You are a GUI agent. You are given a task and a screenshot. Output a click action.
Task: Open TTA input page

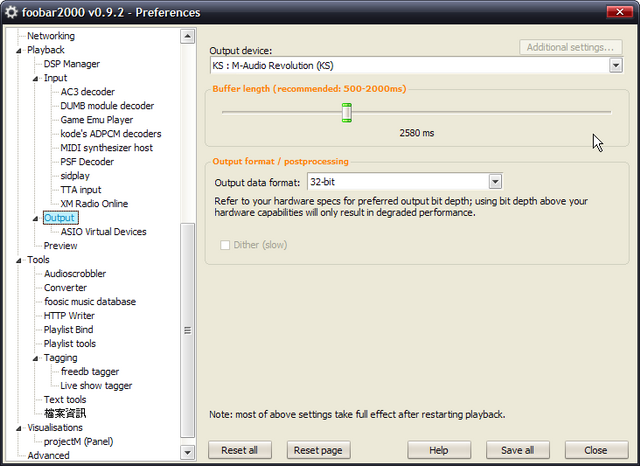81,190
